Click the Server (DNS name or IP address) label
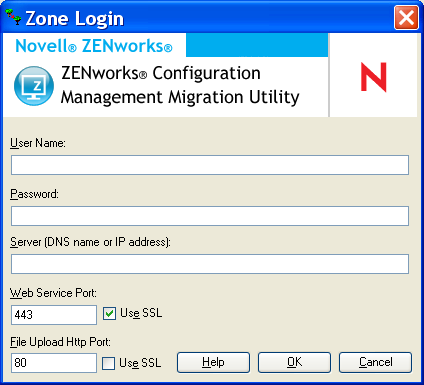 (90, 242)
